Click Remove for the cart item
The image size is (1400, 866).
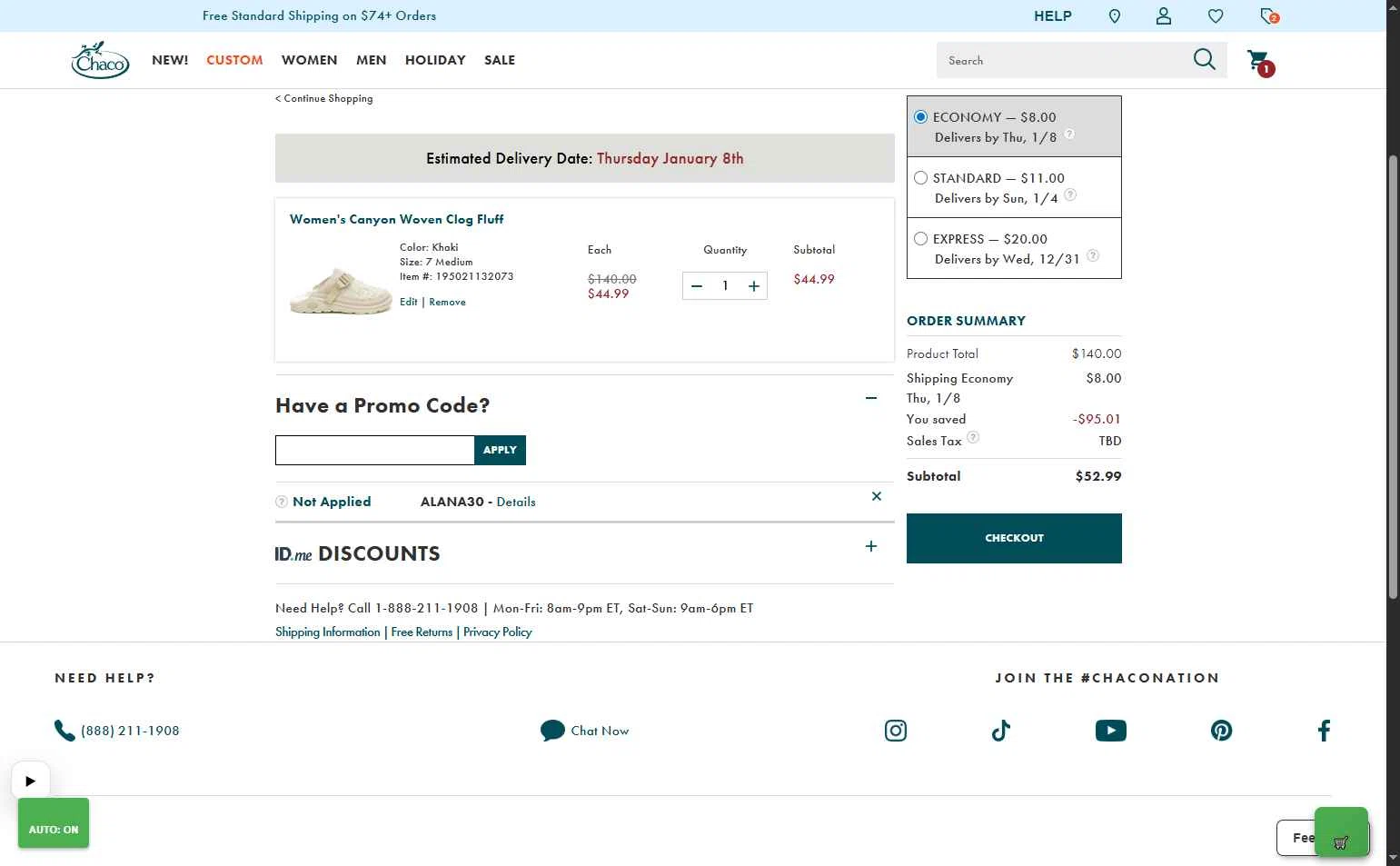pyautogui.click(x=447, y=302)
